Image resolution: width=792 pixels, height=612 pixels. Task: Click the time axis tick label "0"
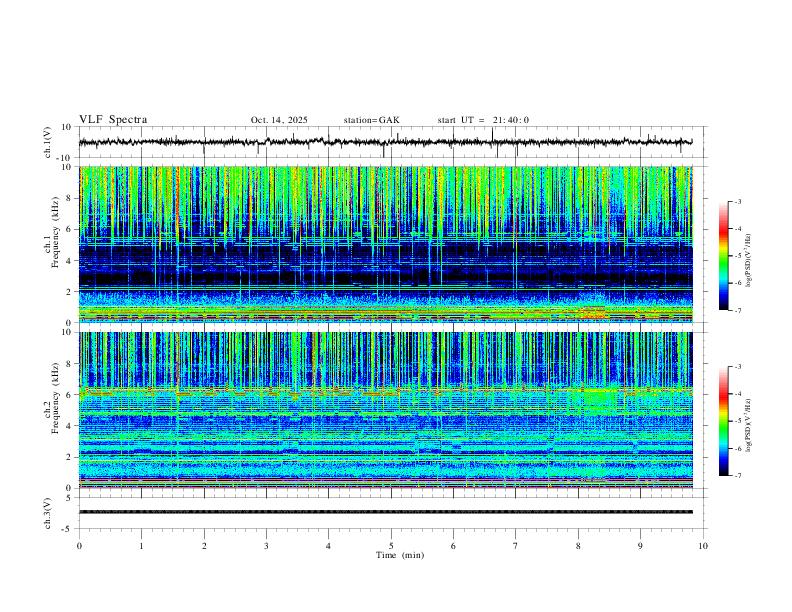click(79, 546)
